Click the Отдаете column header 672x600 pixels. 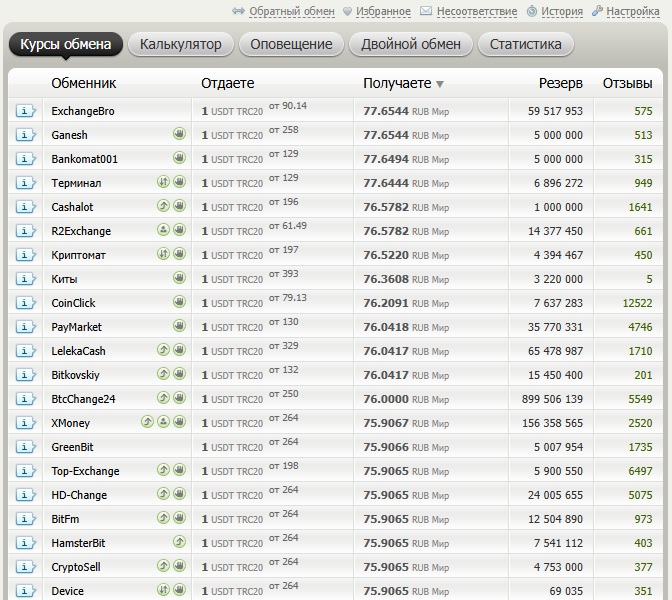(228, 83)
